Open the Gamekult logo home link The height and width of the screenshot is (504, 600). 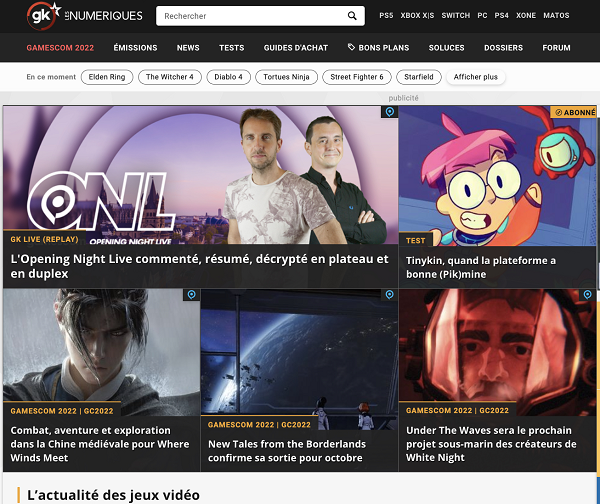click(x=84, y=16)
